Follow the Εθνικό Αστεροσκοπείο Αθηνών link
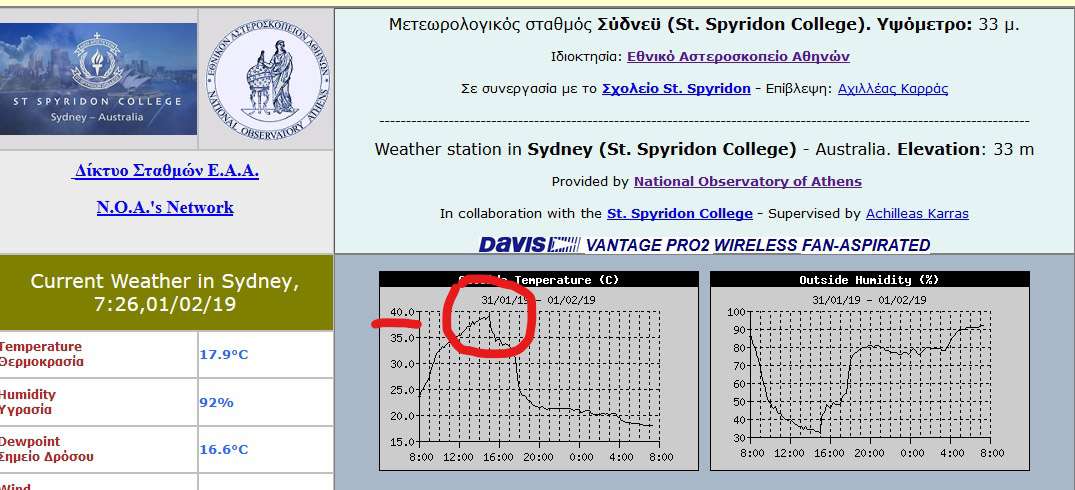This screenshot has width=1075, height=490. point(738,56)
